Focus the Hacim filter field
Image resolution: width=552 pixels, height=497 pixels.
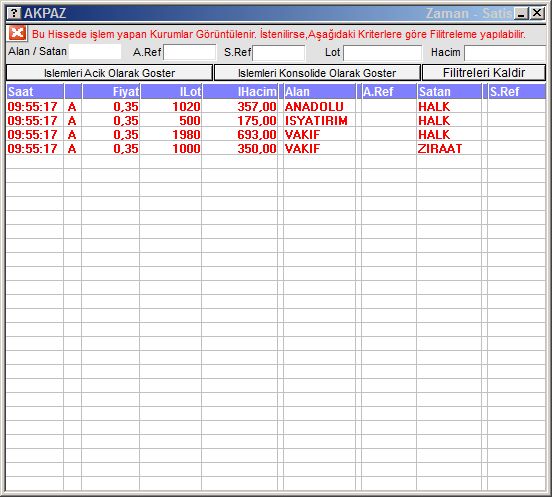click(505, 53)
